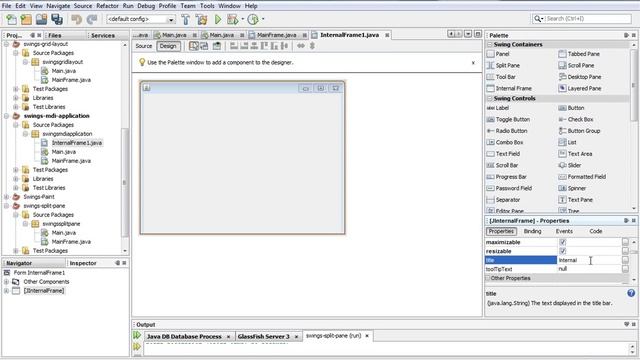Expand the Other Properties section
Screen dimensions: 640x360
(488, 278)
